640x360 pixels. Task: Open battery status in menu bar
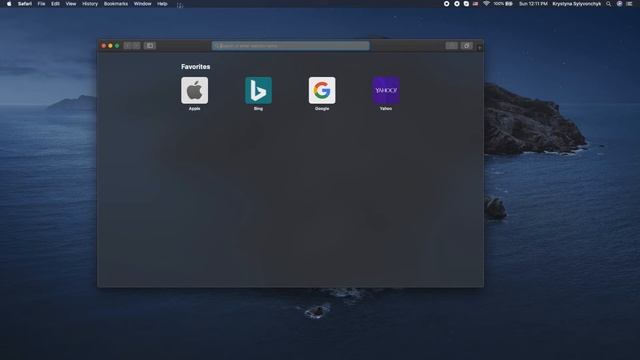[503, 4]
